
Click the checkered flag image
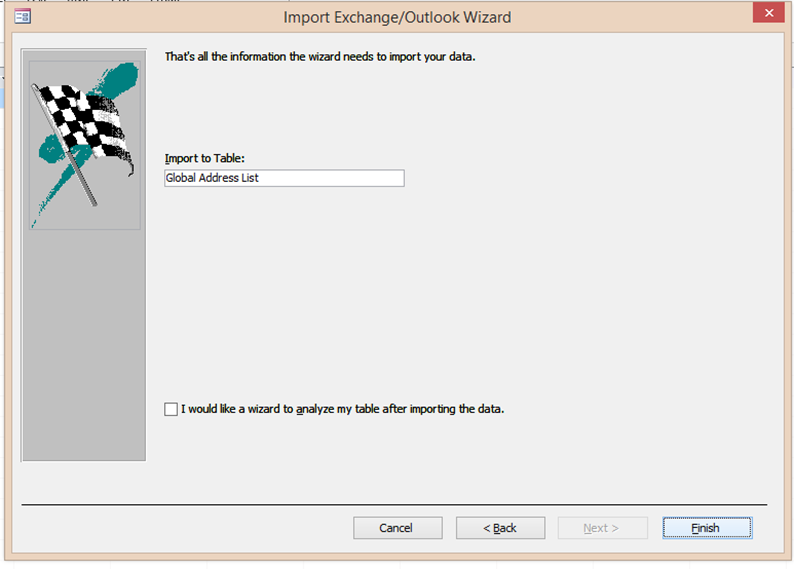(x=85, y=145)
